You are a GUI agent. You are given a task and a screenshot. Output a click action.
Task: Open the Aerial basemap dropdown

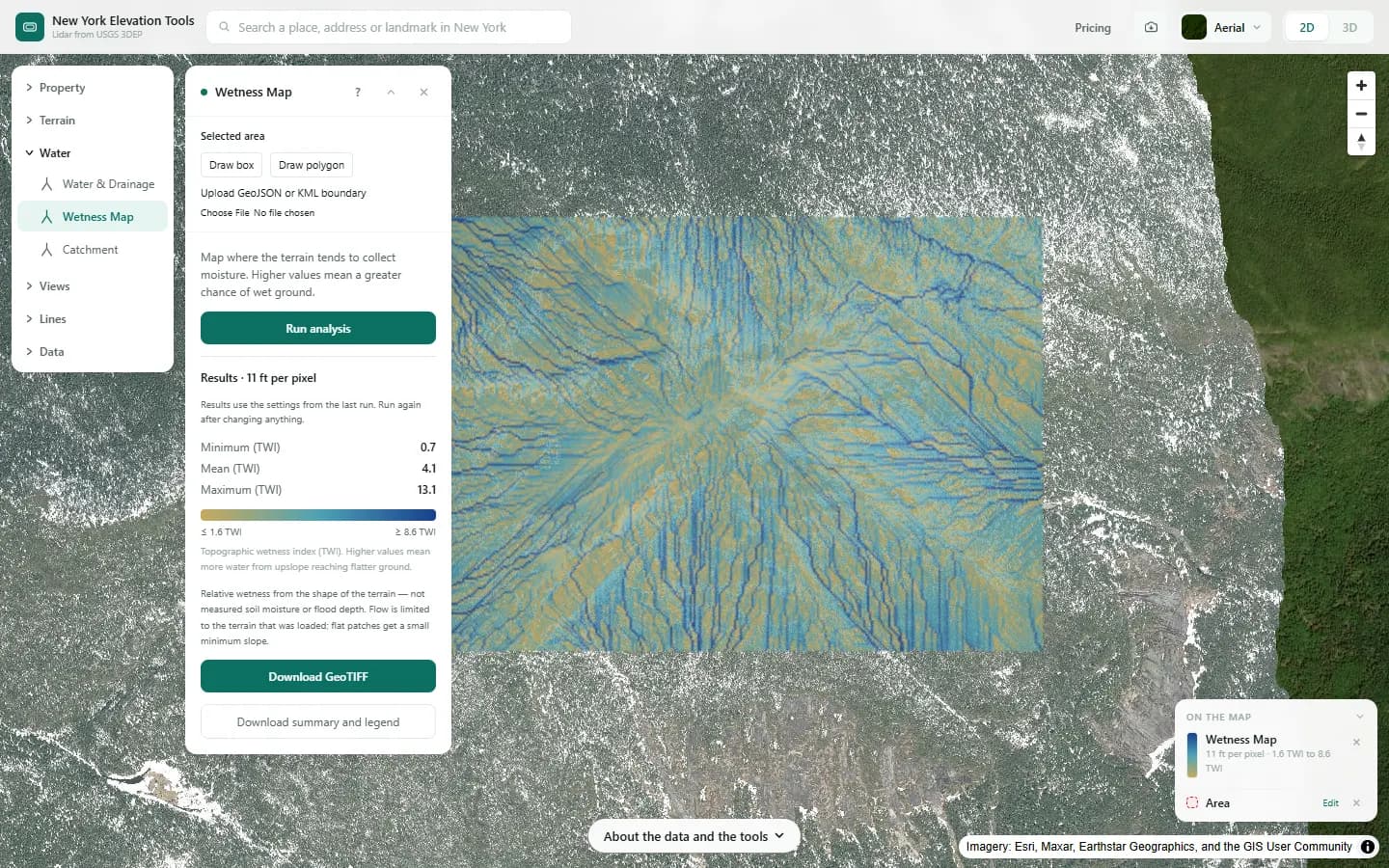(x=1225, y=27)
